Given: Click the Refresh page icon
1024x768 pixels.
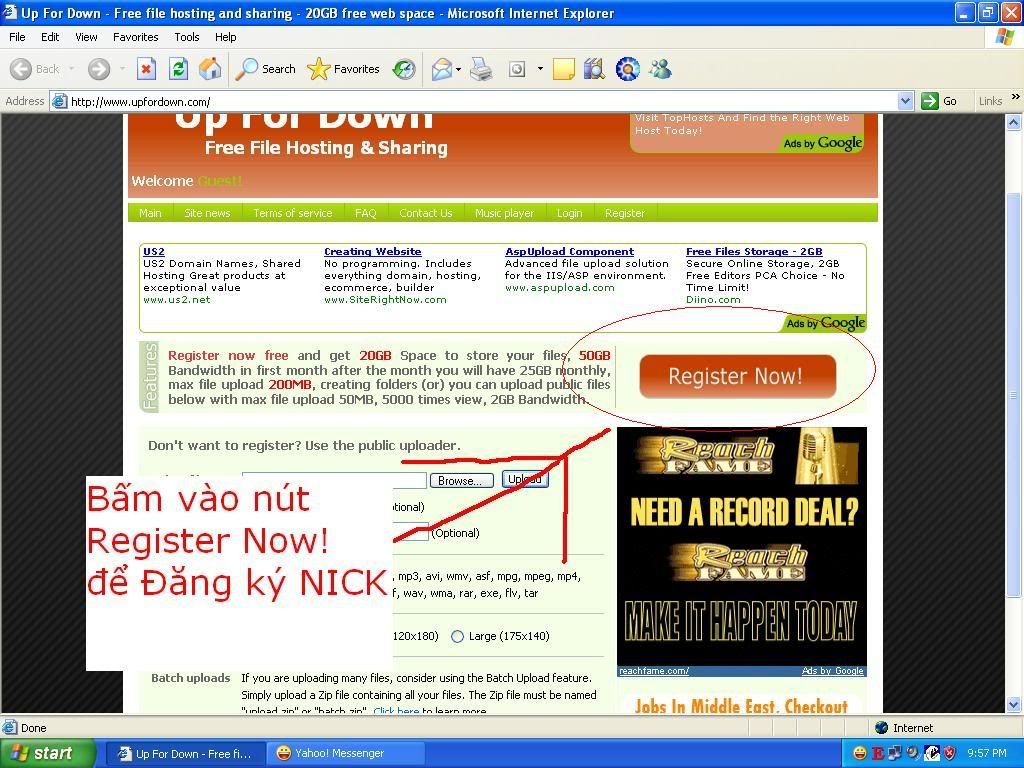Looking at the screenshot, I should [178, 69].
